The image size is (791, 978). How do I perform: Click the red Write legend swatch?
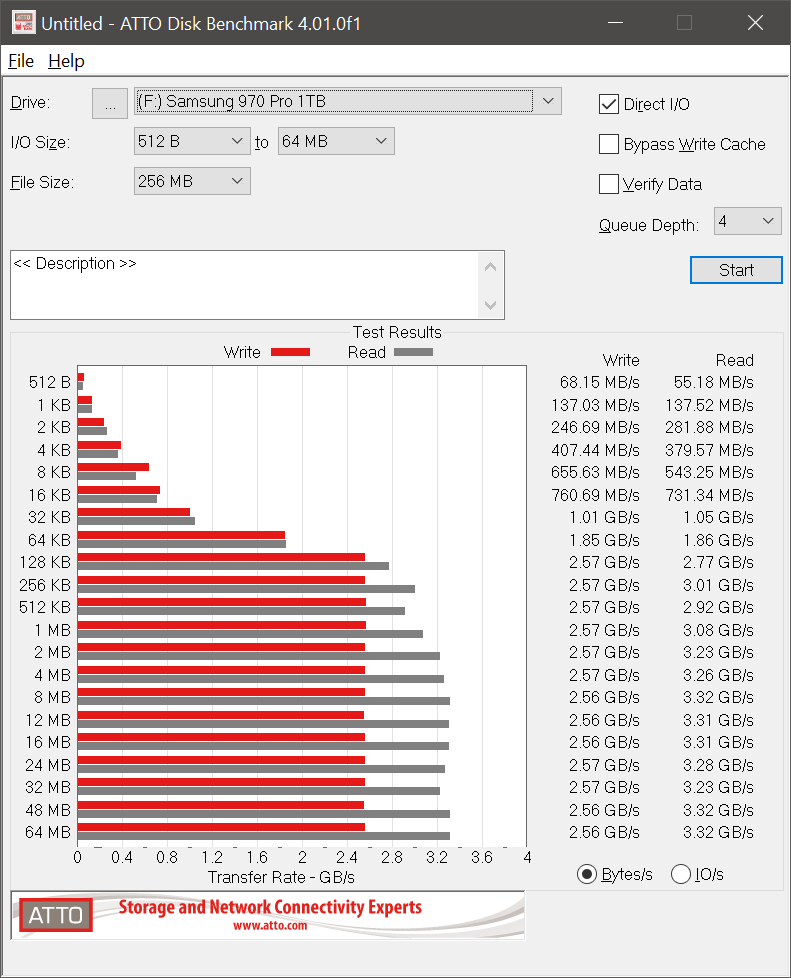tap(290, 352)
